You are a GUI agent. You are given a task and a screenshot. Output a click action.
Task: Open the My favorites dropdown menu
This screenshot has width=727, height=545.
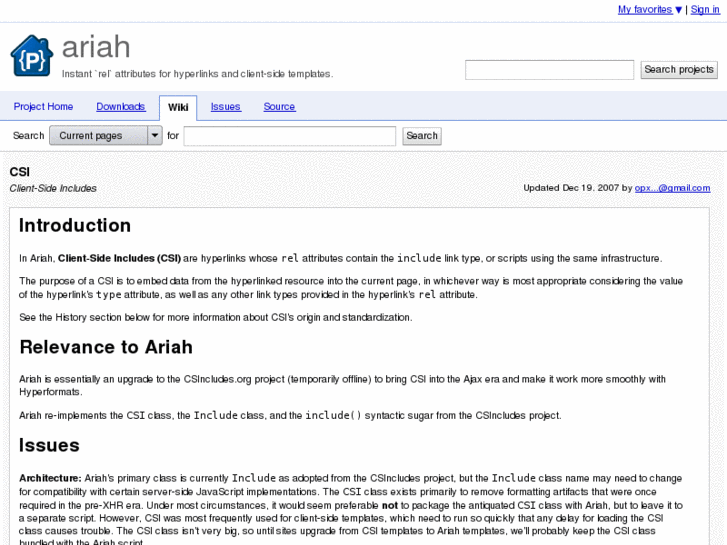(650, 10)
